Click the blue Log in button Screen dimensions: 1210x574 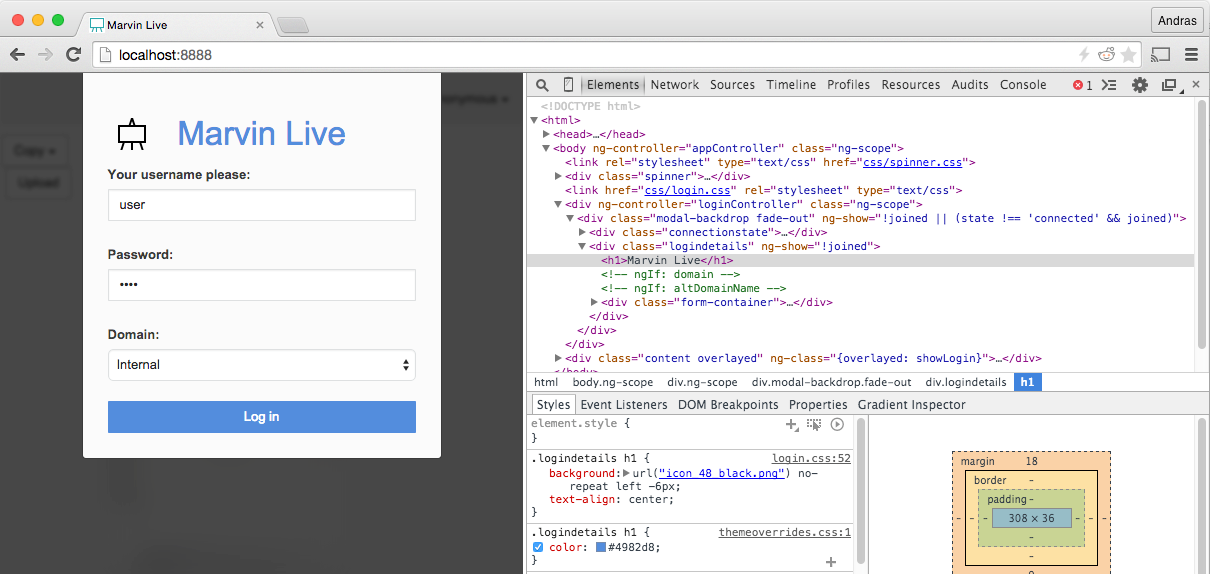[x=261, y=417]
